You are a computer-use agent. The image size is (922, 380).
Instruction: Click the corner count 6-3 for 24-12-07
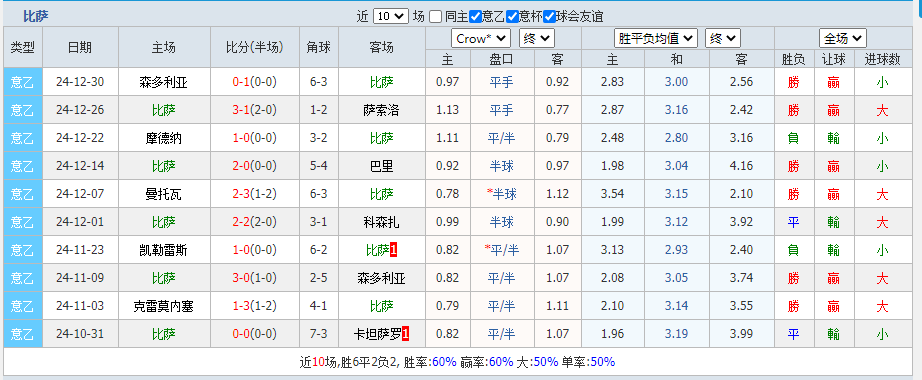point(319,194)
